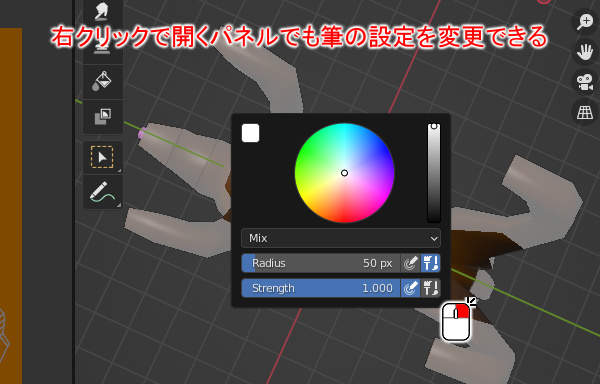
Task: Click the zoom magnifier viewport icon
Action: pos(585,22)
